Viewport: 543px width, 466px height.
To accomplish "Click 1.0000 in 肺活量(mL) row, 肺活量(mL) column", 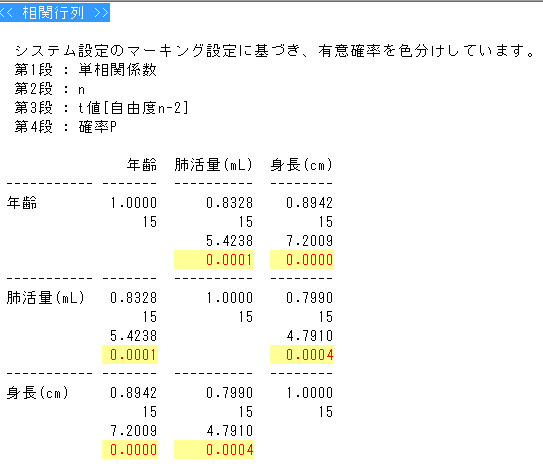I will [230, 298].
